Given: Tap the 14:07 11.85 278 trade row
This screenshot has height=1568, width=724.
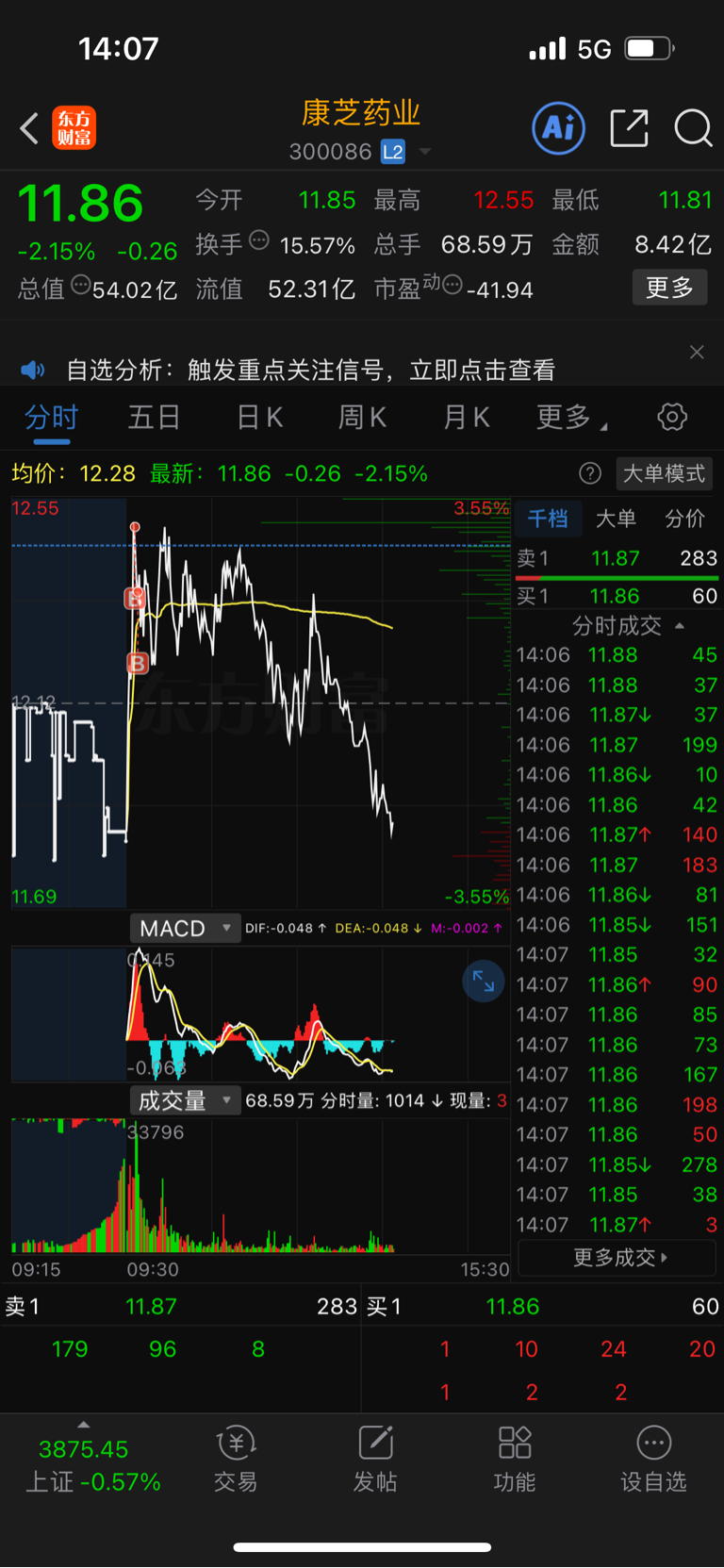Looking at the screenshot, I should [617, 1164].
